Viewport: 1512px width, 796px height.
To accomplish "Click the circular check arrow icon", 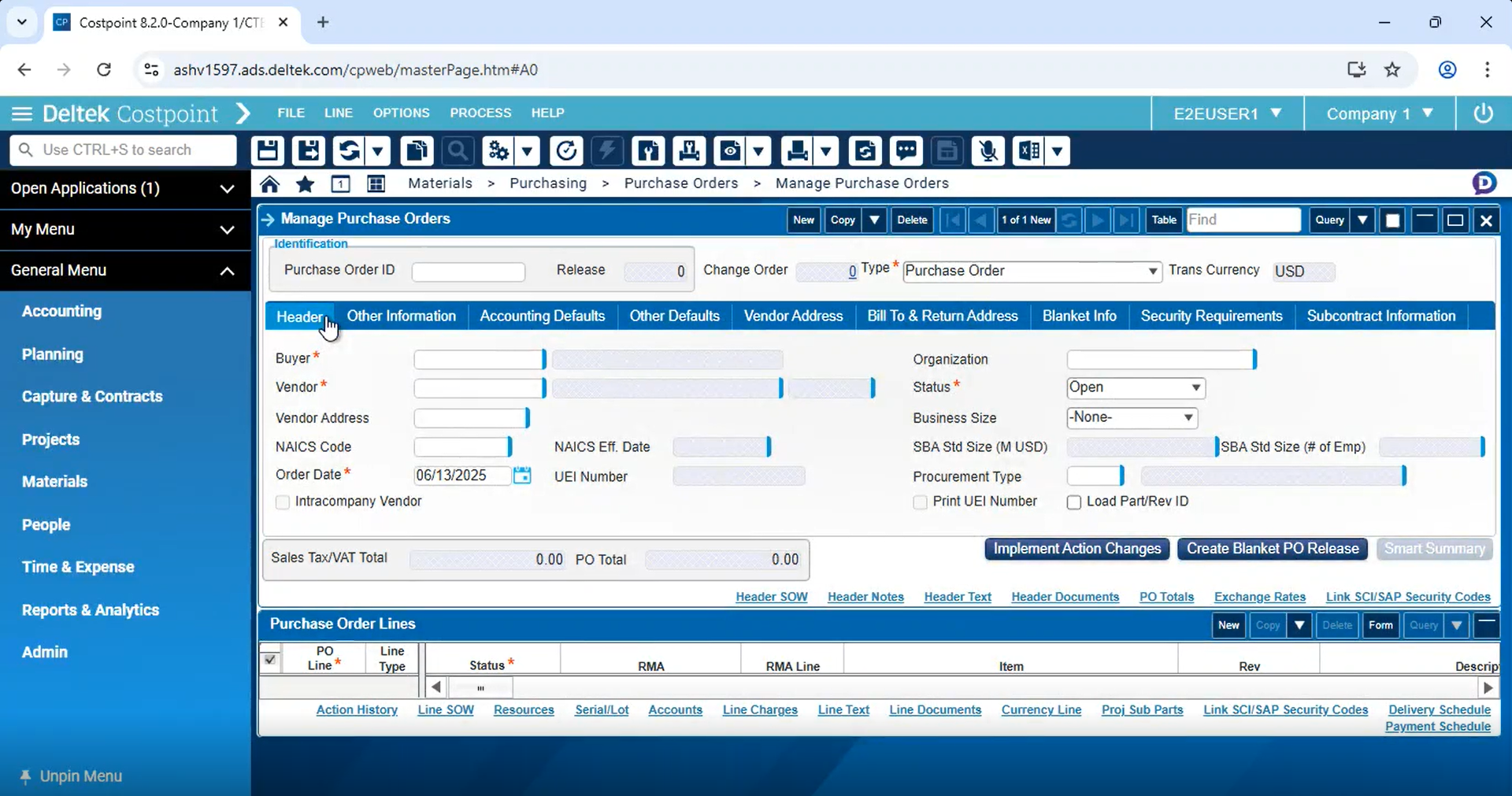I will 566,150.
